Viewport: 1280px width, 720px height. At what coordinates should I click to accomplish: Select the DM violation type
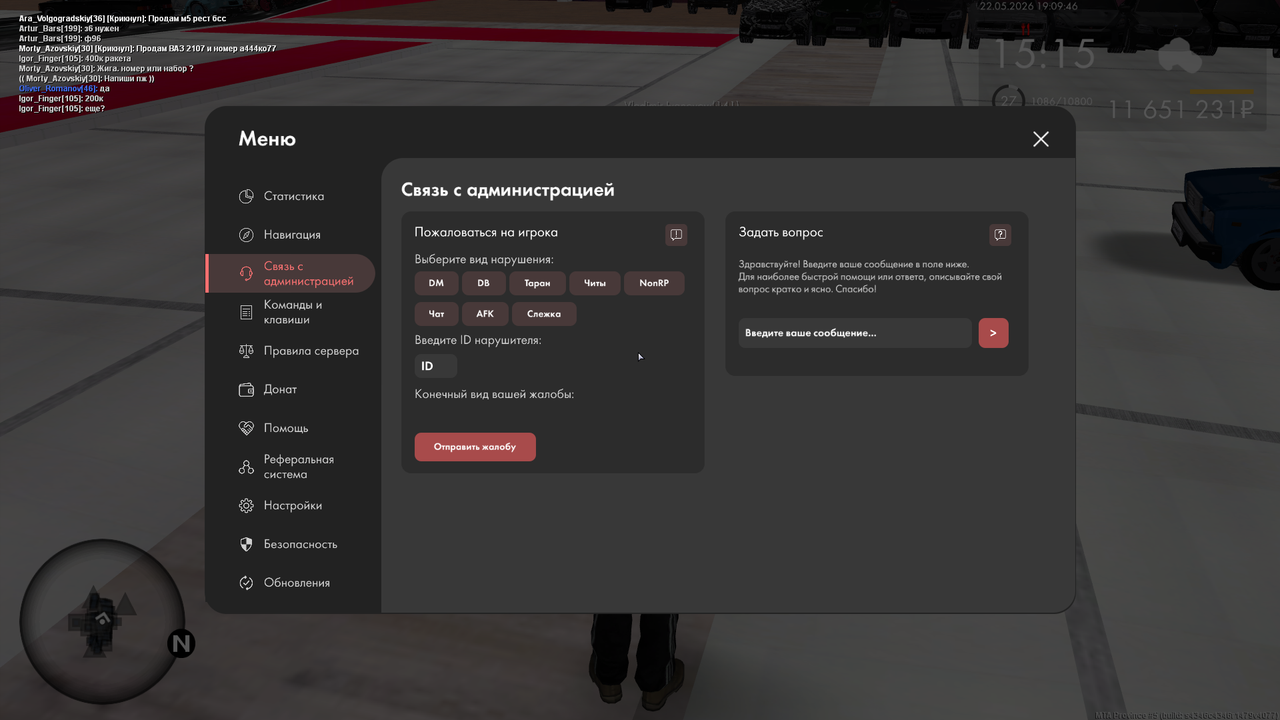coord(436,283)
